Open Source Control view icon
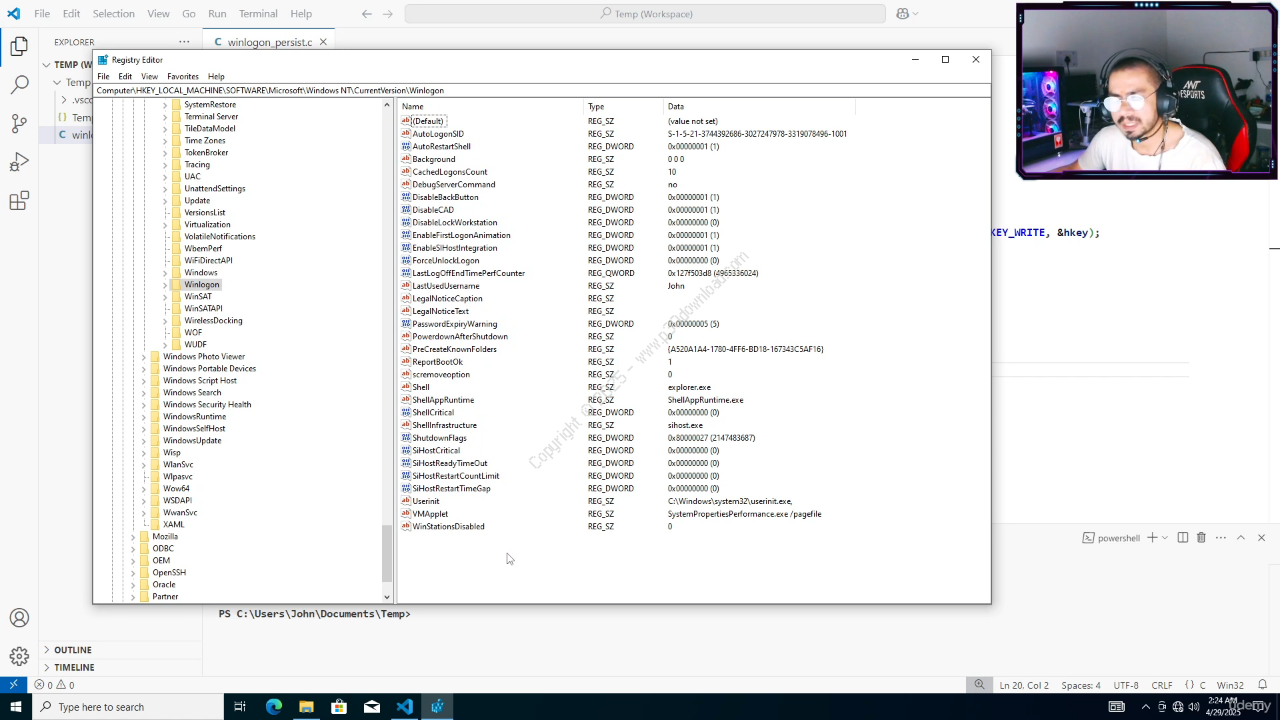This screenshot has width=1280, height=720. pyautogui.click(x=19, y=124)
